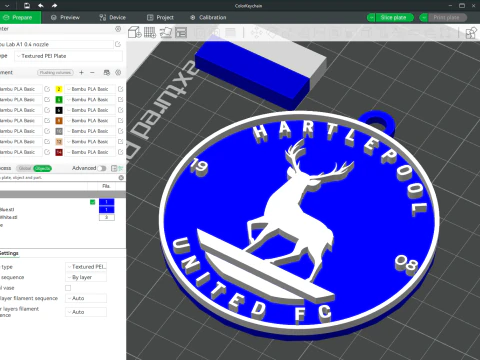480x360 pixels.
Task: Open Bambu PLA Basic dropdown beside yellow swatch
Action: (90, 89)
